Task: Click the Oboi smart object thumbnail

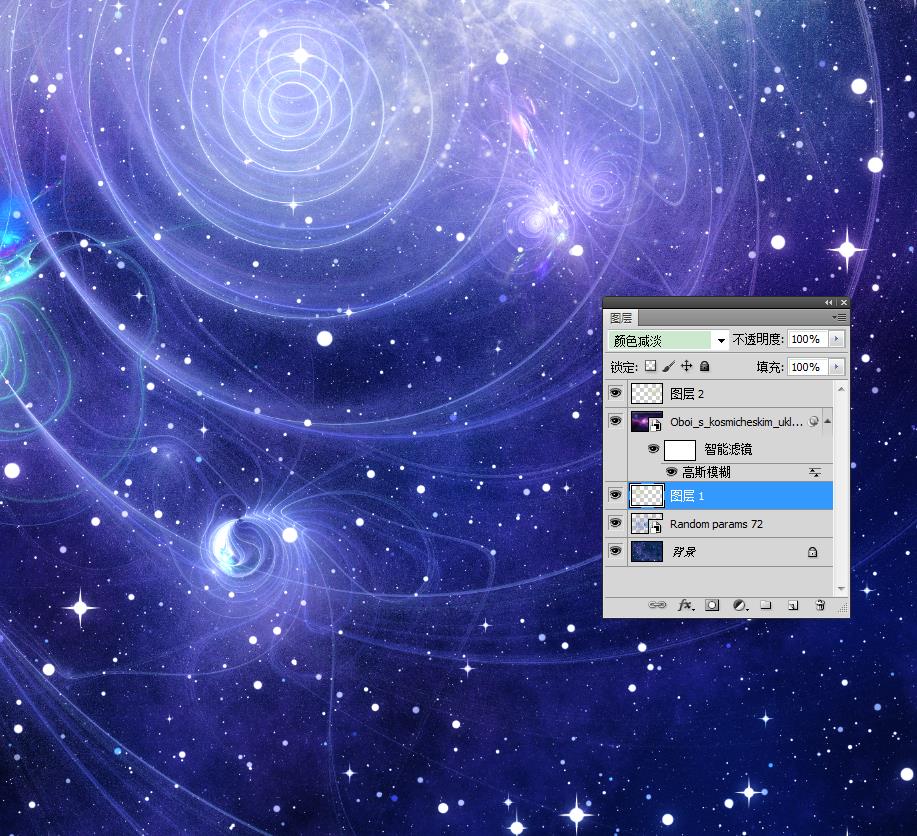Action: 647,421
